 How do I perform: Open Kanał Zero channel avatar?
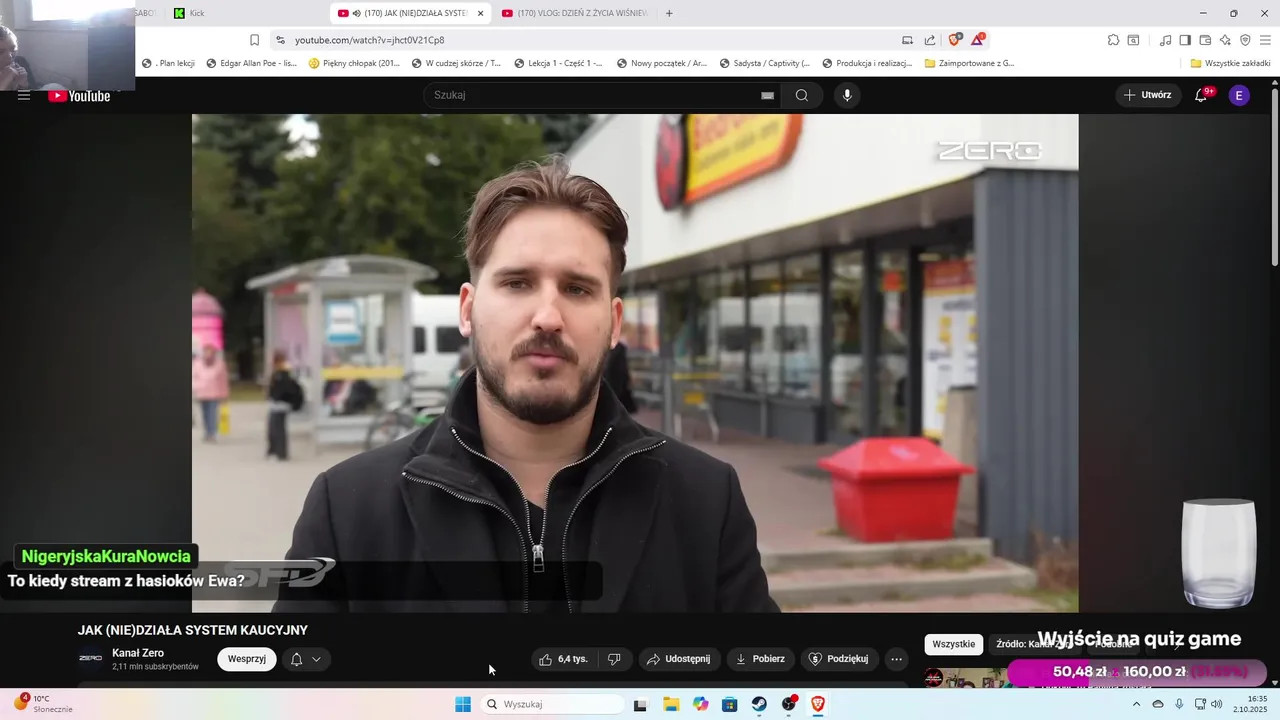[90, 658]
